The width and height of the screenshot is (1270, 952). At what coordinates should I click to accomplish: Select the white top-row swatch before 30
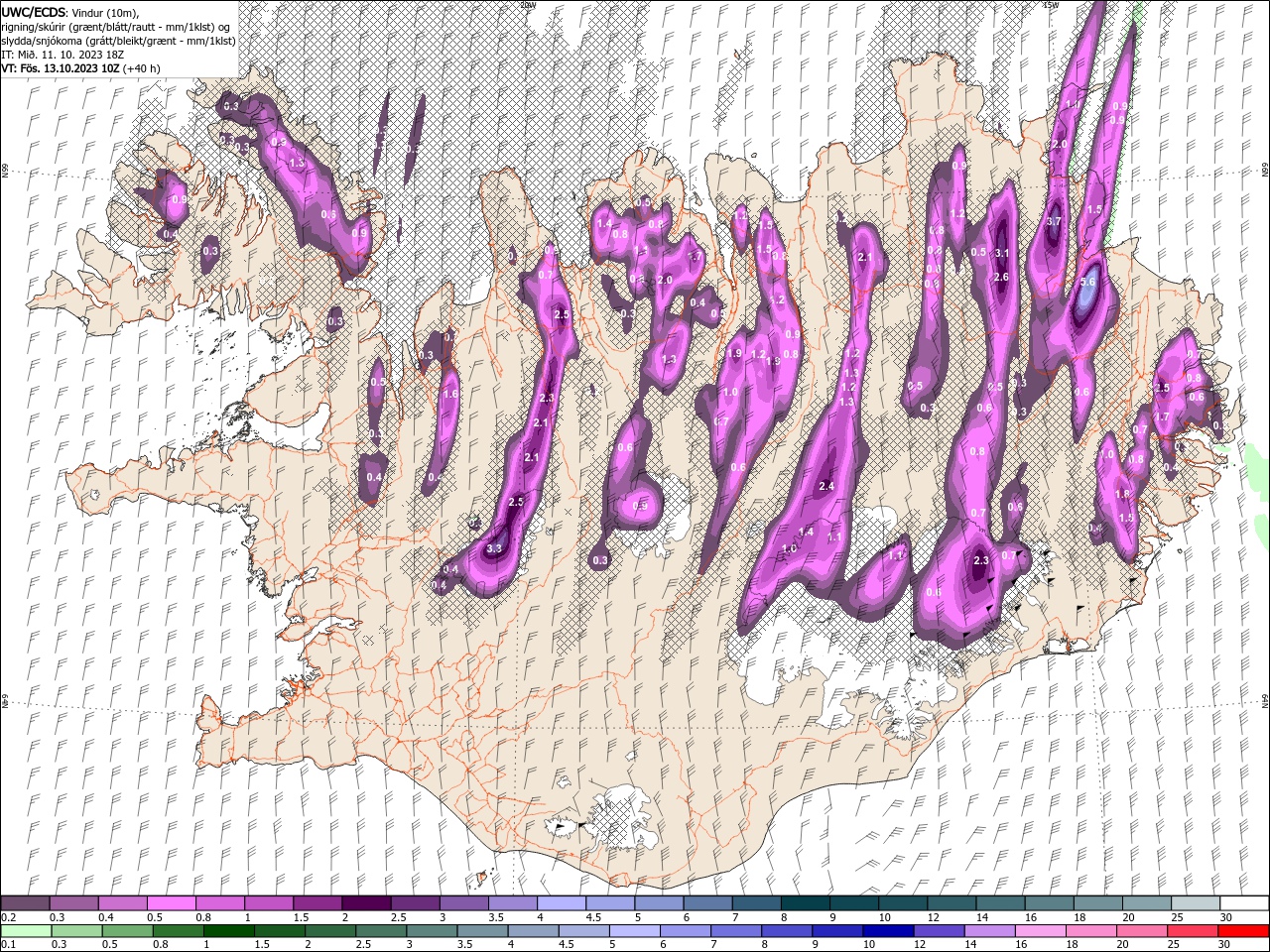pyautogui.click(x=1244, y=903)
